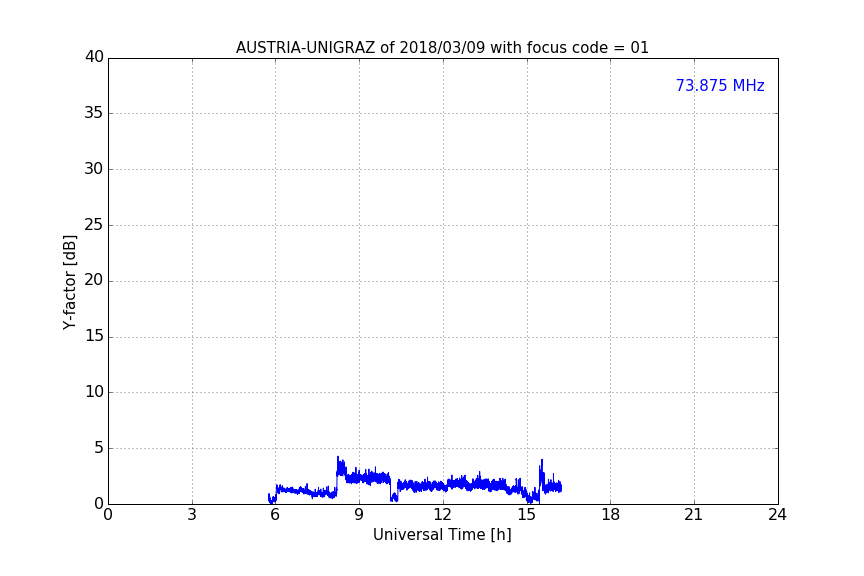The image size is (864, 576).
Task: Click the x-axis tick label '15'
Action: coord(526,515)
